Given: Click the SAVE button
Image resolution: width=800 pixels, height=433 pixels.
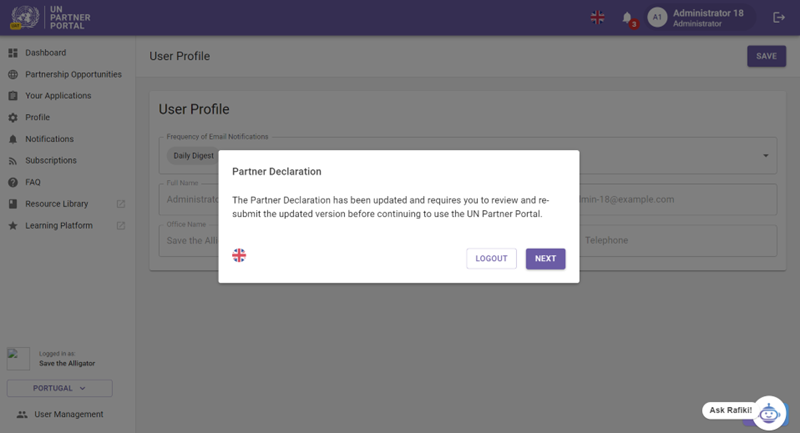Looking at the screenshot, I should (x=766, y=56).
